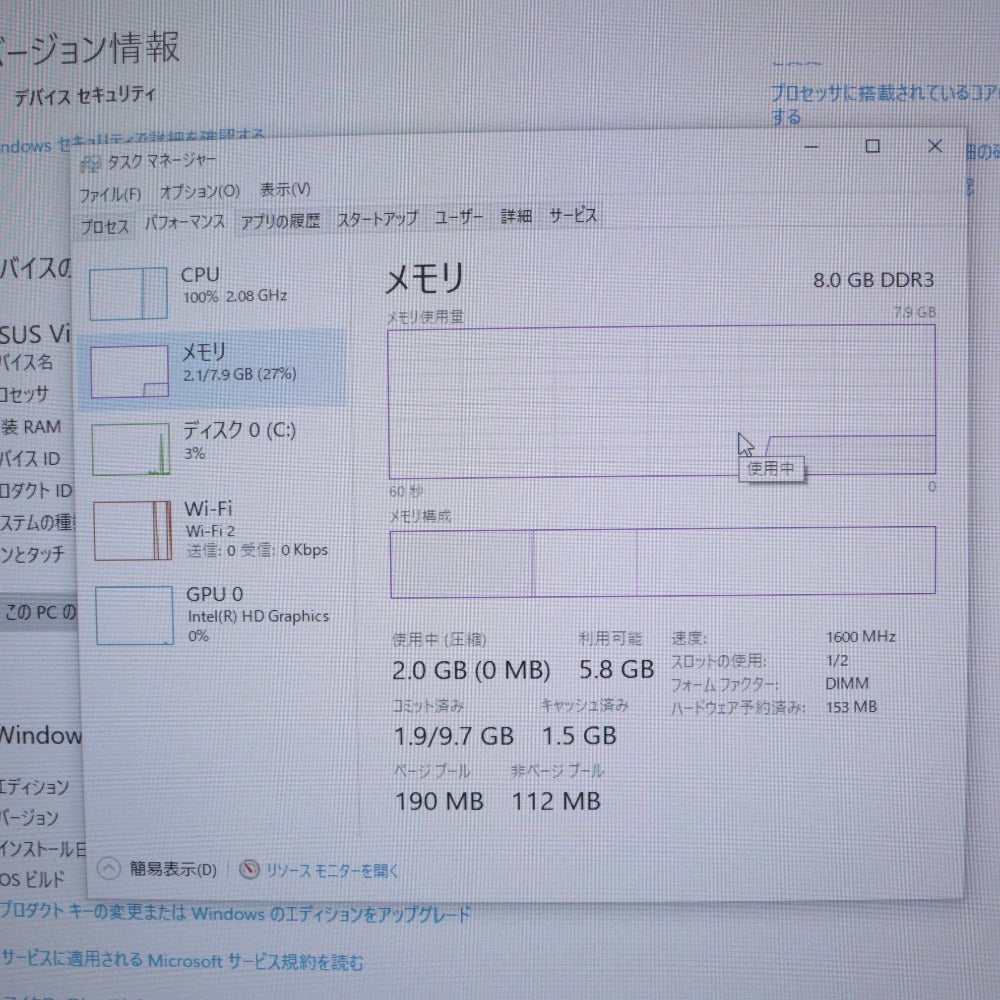The width and height of the screenshot is (1000, 1000).
Task: Select the メモリ mini graph in sidebar
Action: 129,371
